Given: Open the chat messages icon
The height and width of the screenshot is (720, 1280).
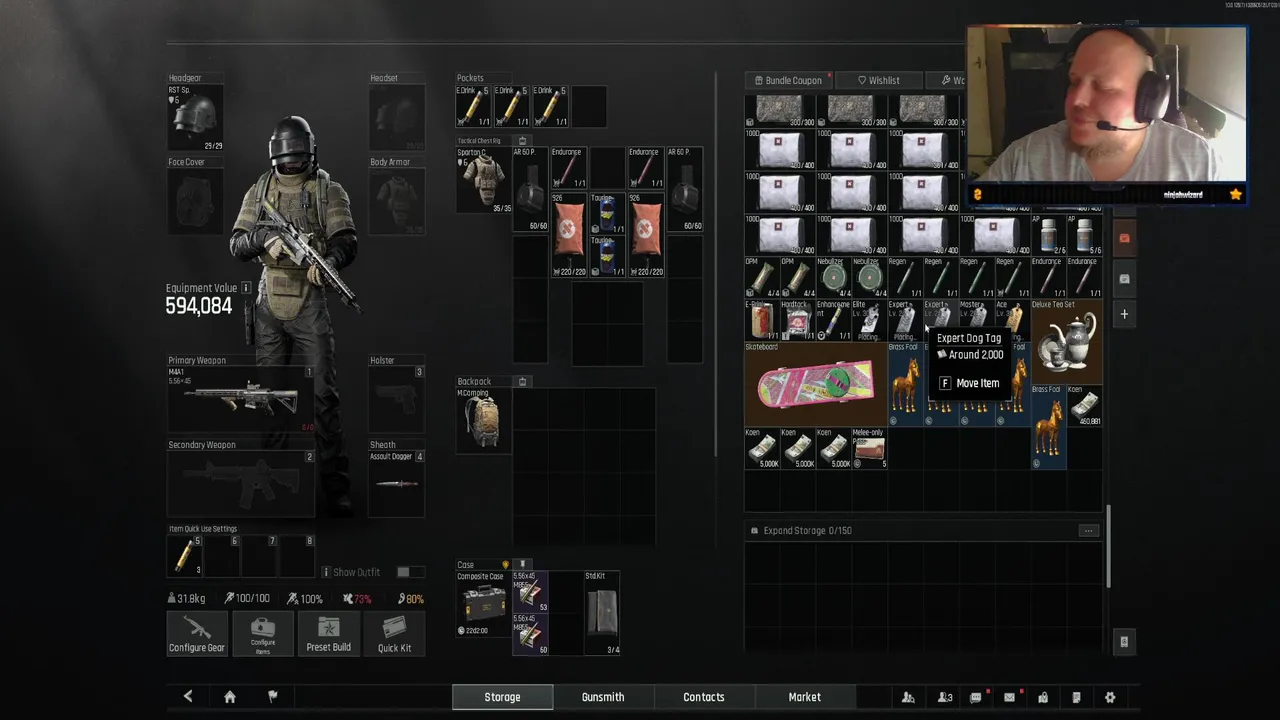Looking at the screenshot, I should pyautogui.click(x=976, y=697).
